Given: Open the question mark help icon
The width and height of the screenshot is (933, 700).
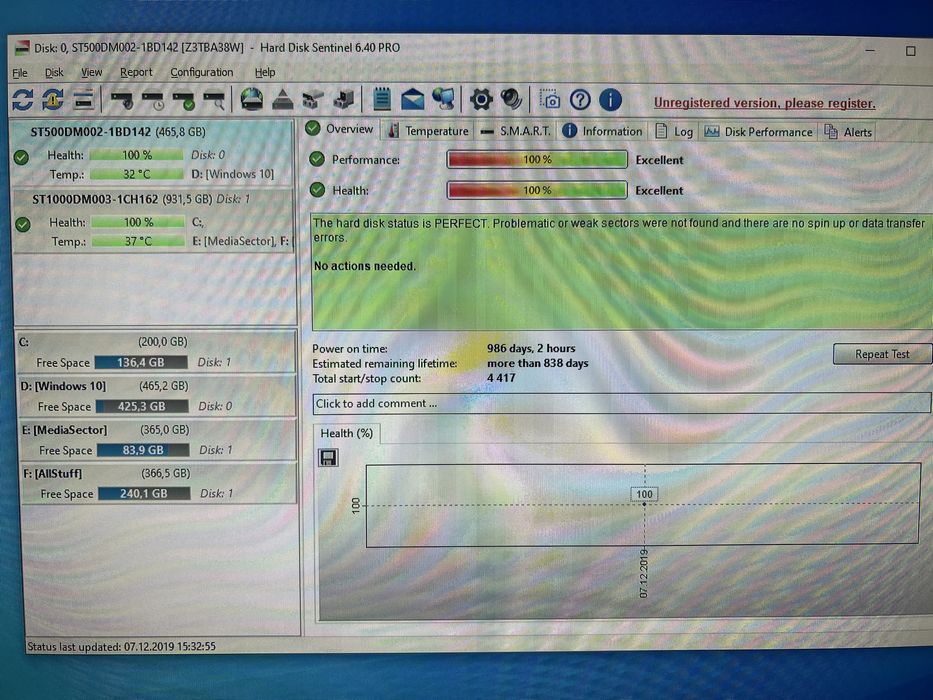Looking at the screenshot, I should [580, 100].
